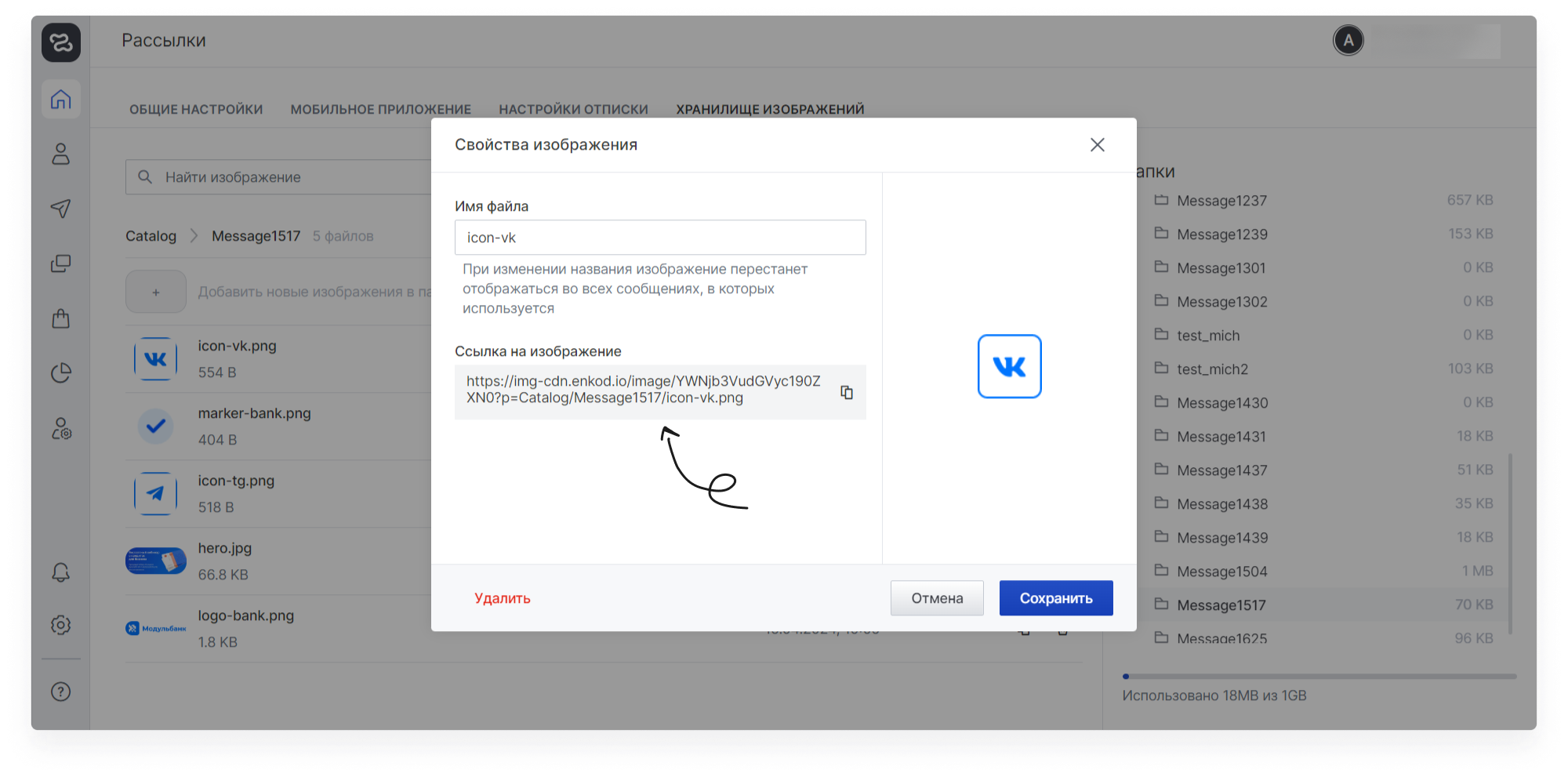Click the folders list scrollbar
Screen dimensions: 1568x777
tap(1510, 543)
